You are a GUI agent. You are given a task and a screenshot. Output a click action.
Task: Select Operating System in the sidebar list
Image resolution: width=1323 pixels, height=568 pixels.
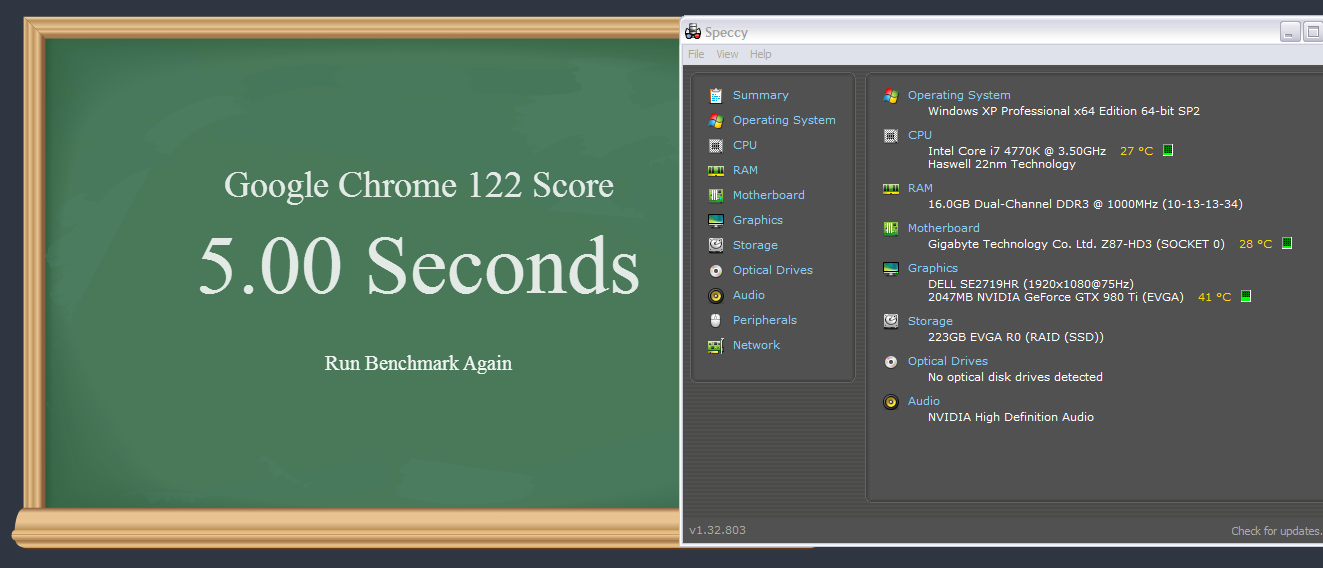(784, 120)
